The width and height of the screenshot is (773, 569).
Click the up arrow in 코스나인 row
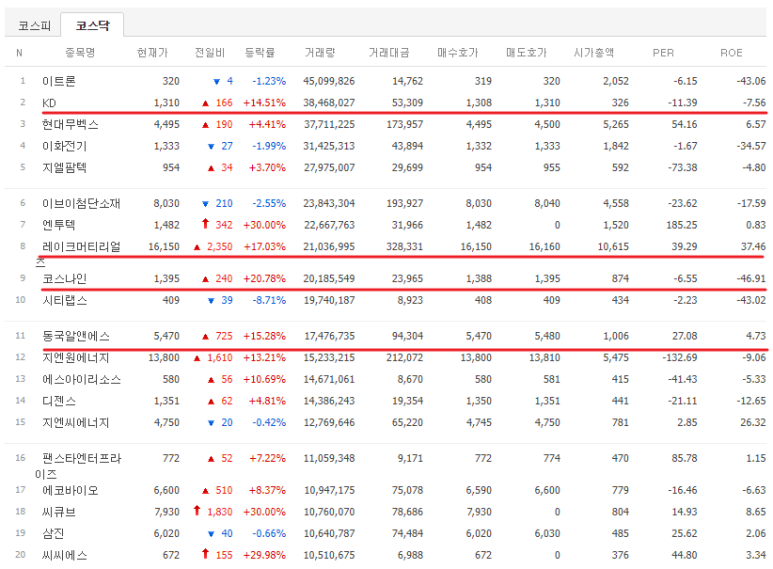pos(206,279)
